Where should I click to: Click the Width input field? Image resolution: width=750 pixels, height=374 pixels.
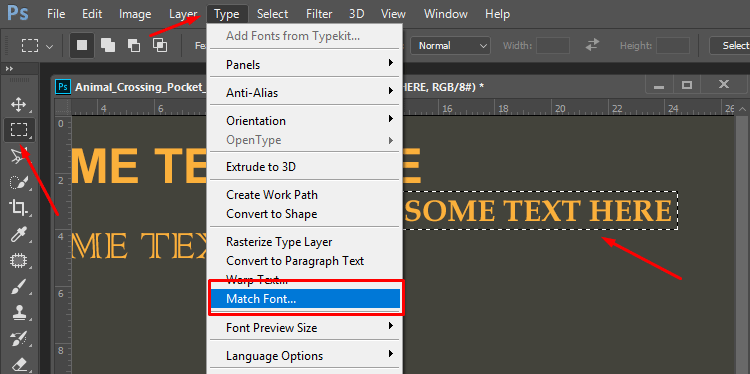(x=553, y=46)
